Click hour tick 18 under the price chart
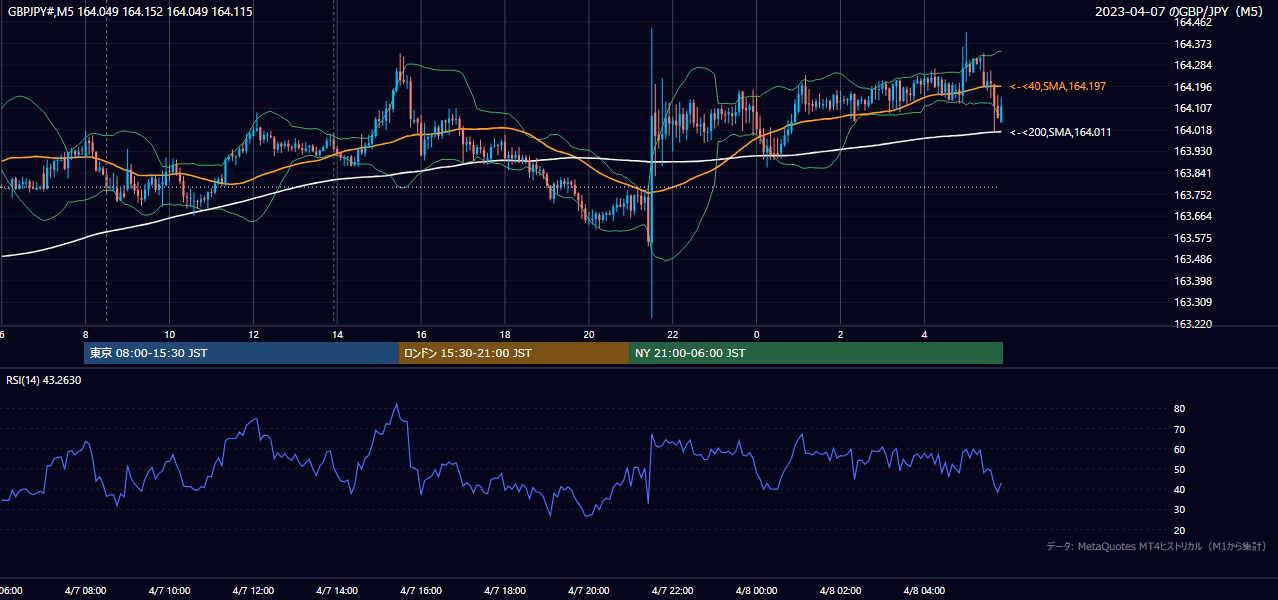This screenshot has width=1278, height=600. (x=505, y=334)
